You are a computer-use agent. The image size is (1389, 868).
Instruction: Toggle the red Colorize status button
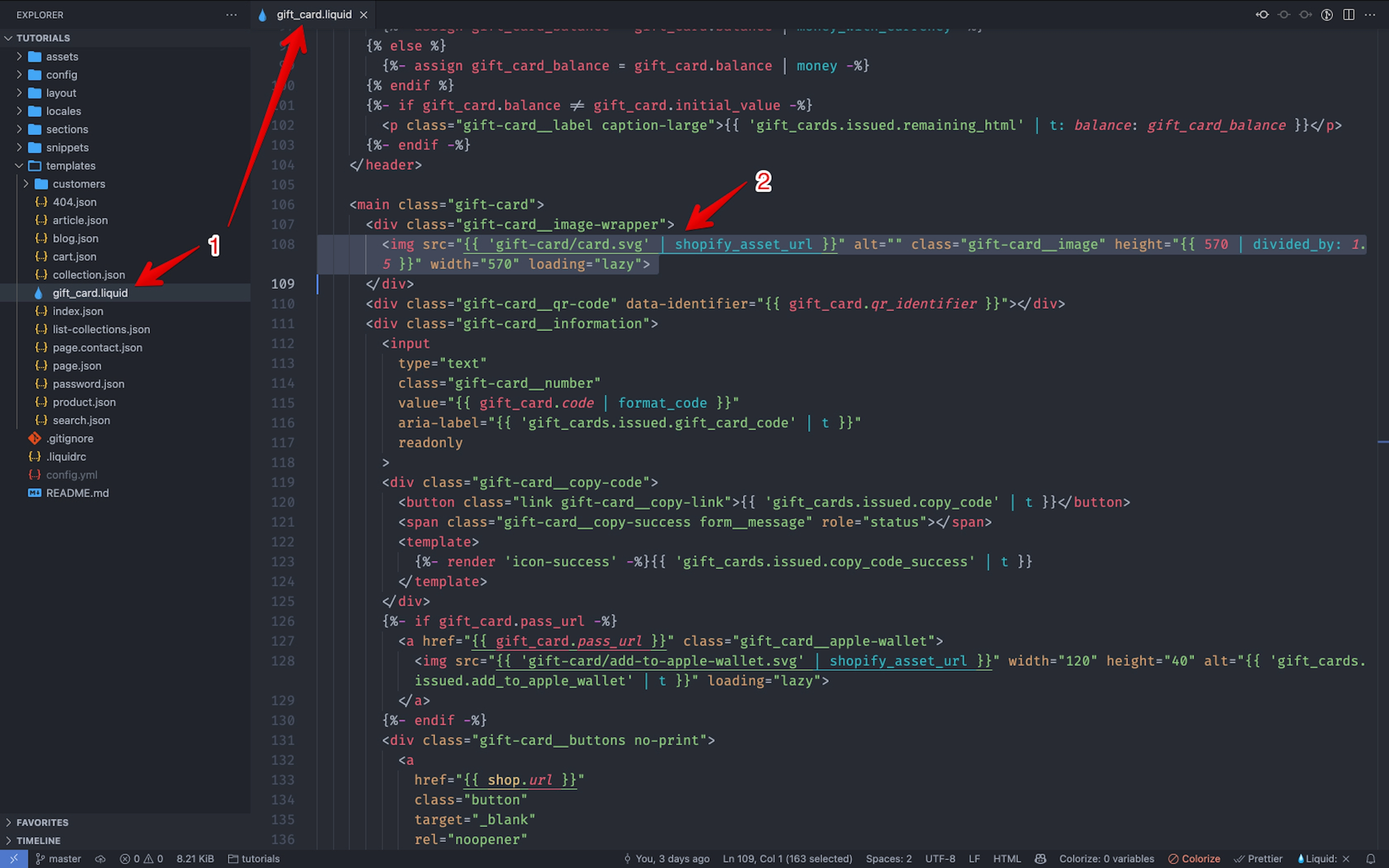[1194, 859]
